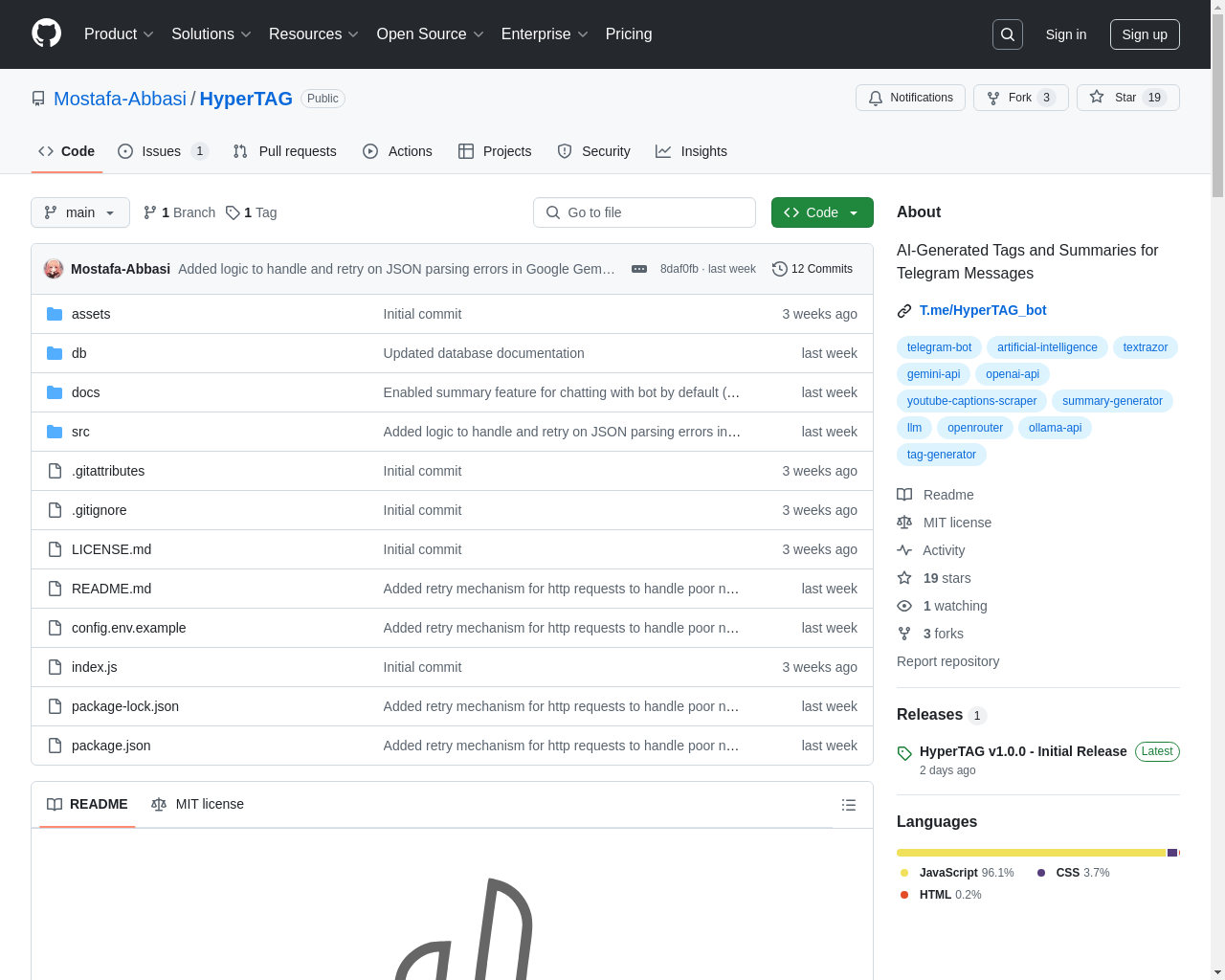The width and height of the screenshot is (1225, 980).
Task: Open the search magnifier button
Action: pos(1008,34)
